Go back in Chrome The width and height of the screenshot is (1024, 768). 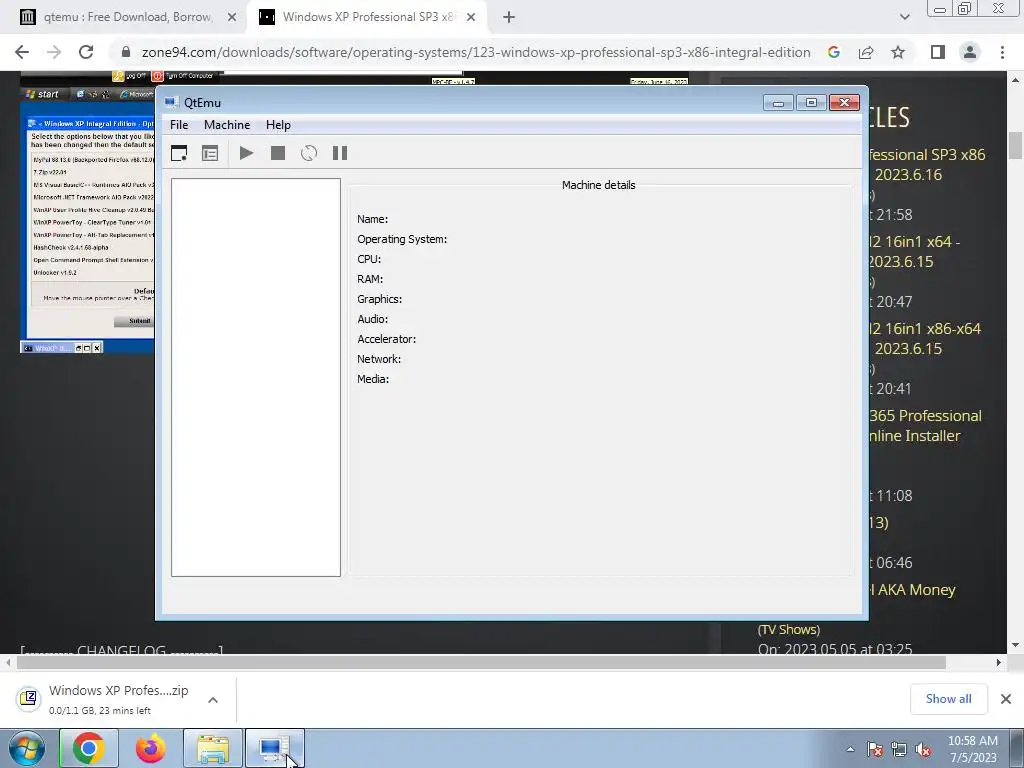[22, 52]
